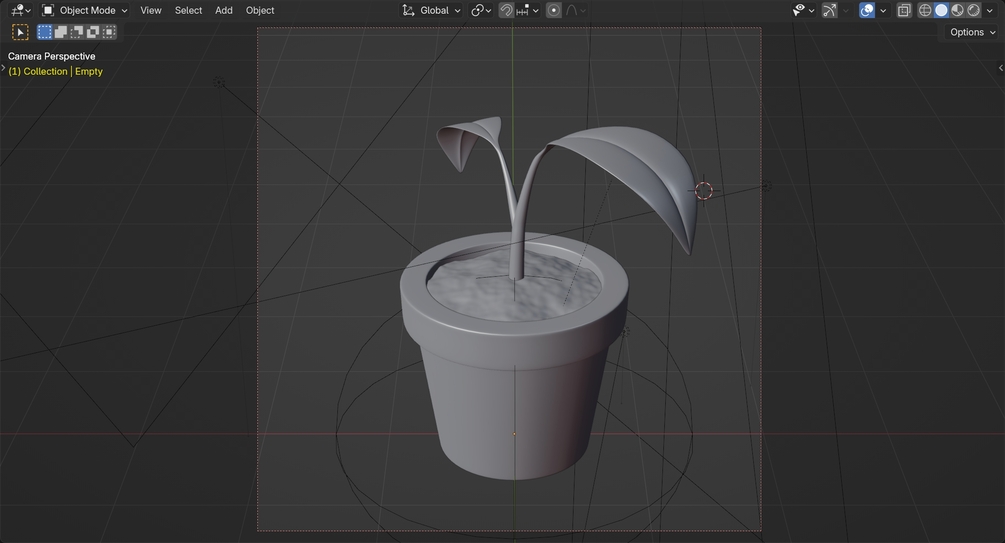Open the overlays options dropdown arrow
This screenshot has height=543, width=1005.
[883, 10]
